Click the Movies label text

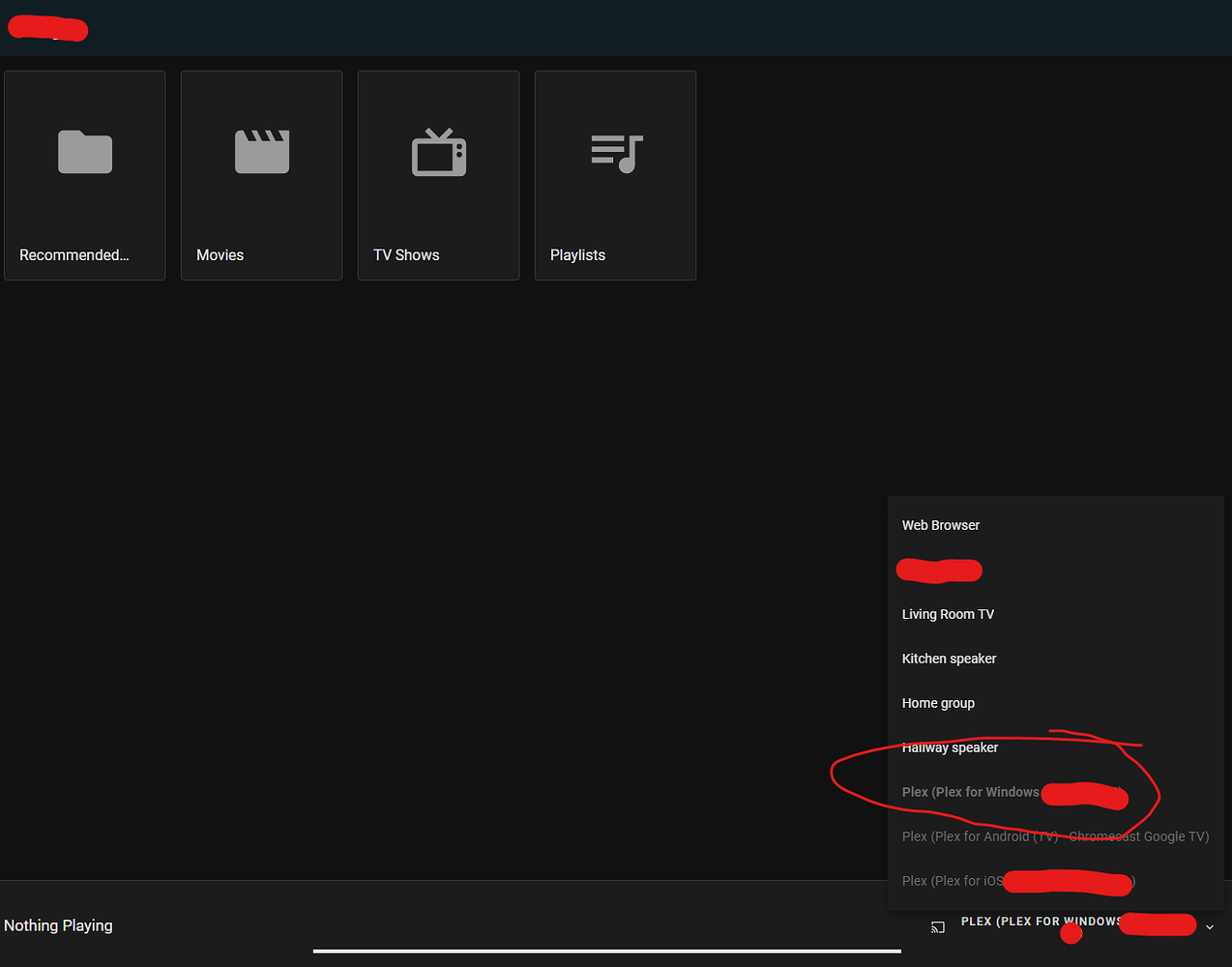pos(220,254)
